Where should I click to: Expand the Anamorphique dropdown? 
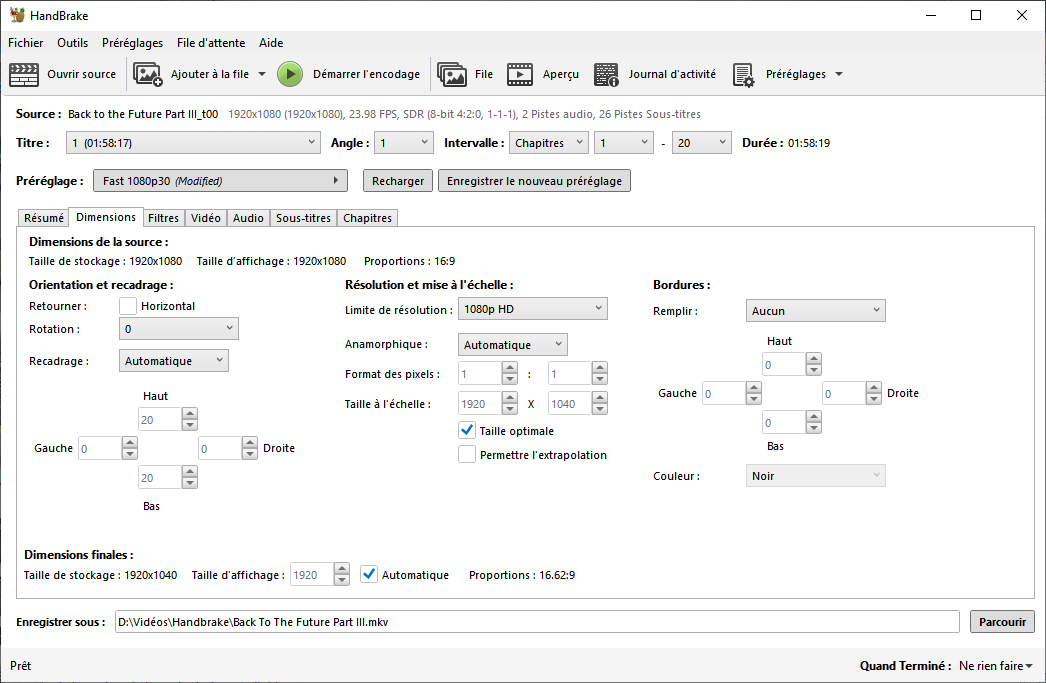tap(512, 344)
